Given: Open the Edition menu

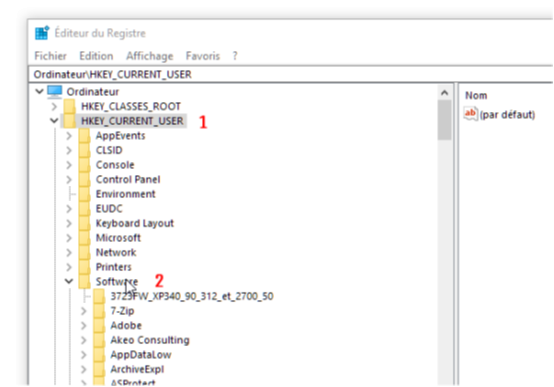Looking at the screenshot, I should click(x=96, y=56).
